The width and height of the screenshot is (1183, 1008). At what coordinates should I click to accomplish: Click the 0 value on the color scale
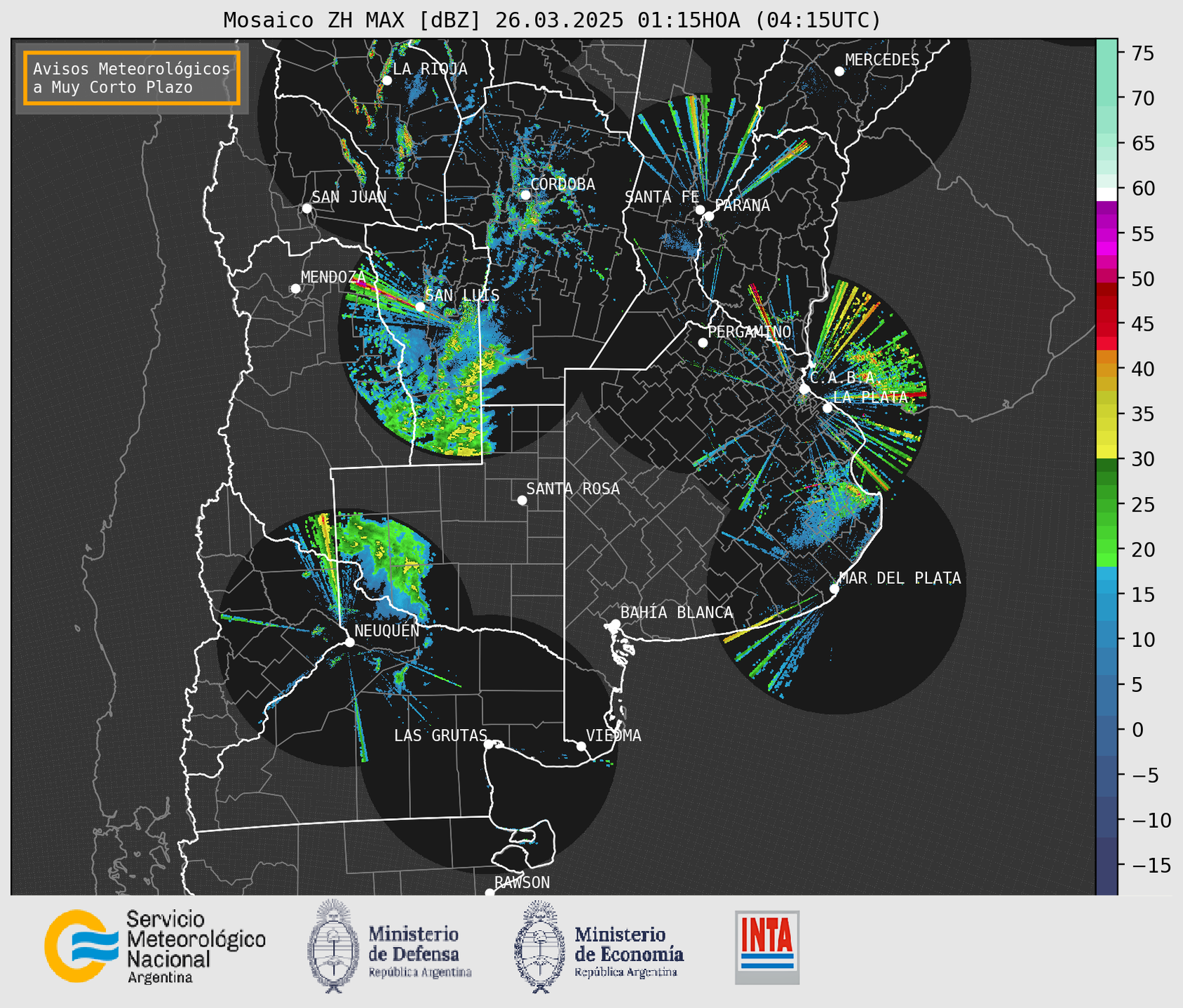1137,730
